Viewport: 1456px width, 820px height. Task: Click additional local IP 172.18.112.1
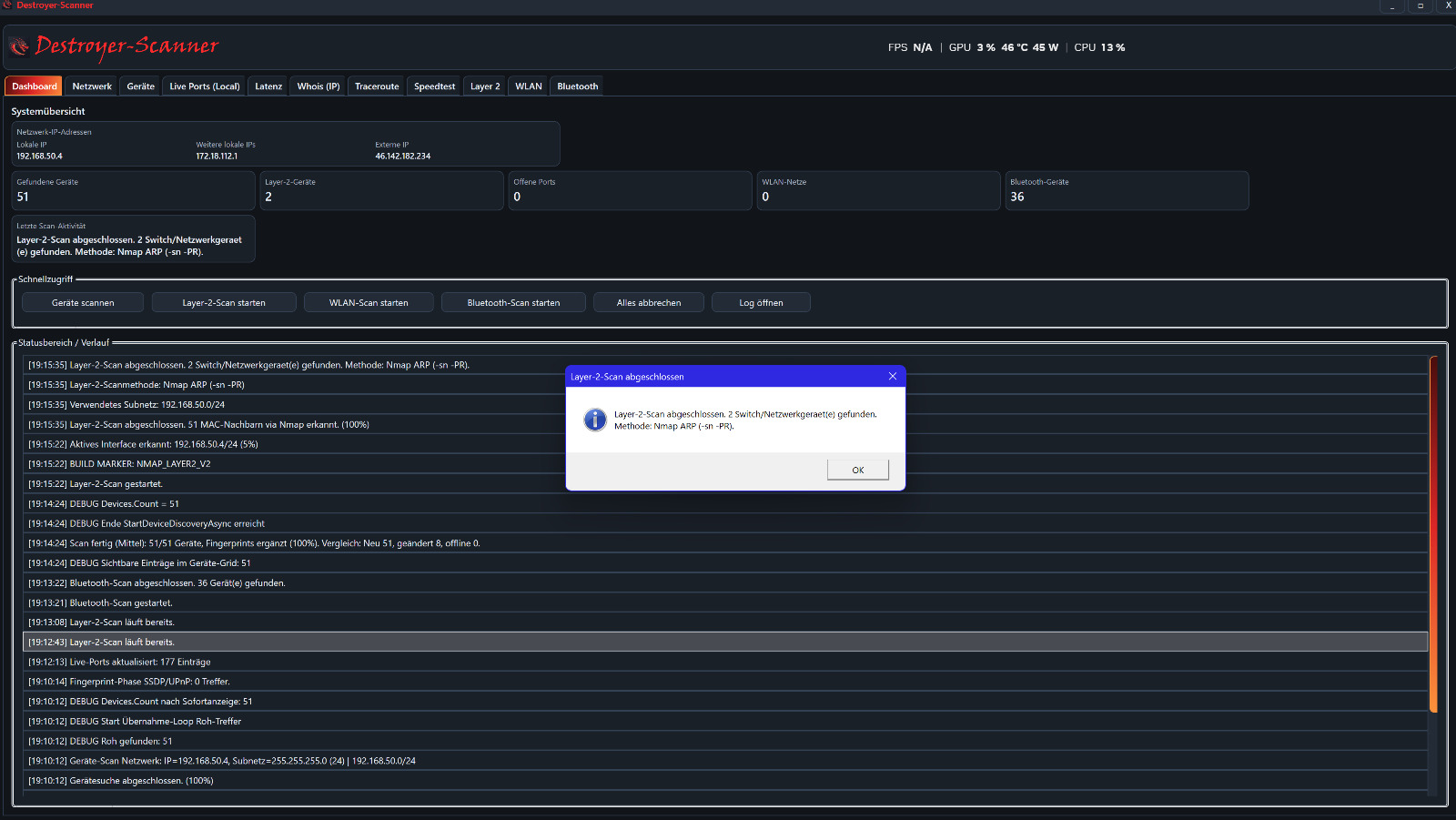pyautogui.click(x=217, y=156)
